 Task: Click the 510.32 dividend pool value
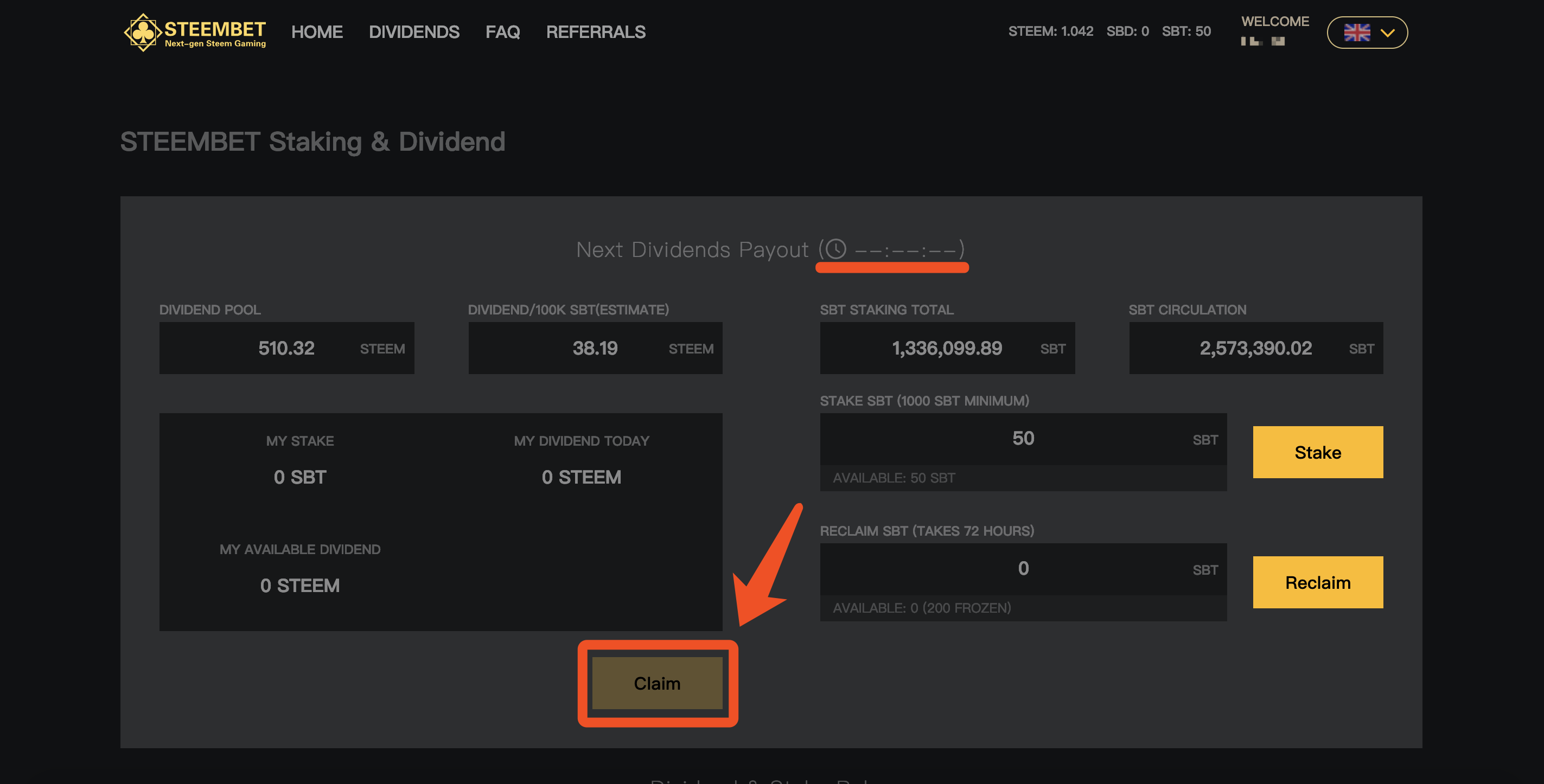tap(286, 348)
